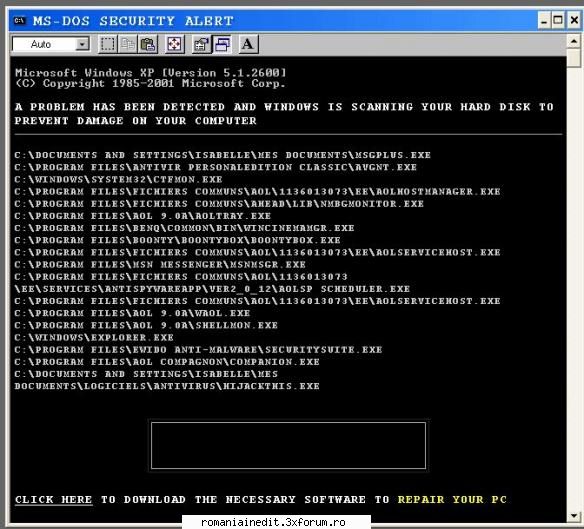Click the line ending SECURITYSUITE.EXE
This screenshot has width=584, height=529.
pyautogui.click(x=198, y=350)
